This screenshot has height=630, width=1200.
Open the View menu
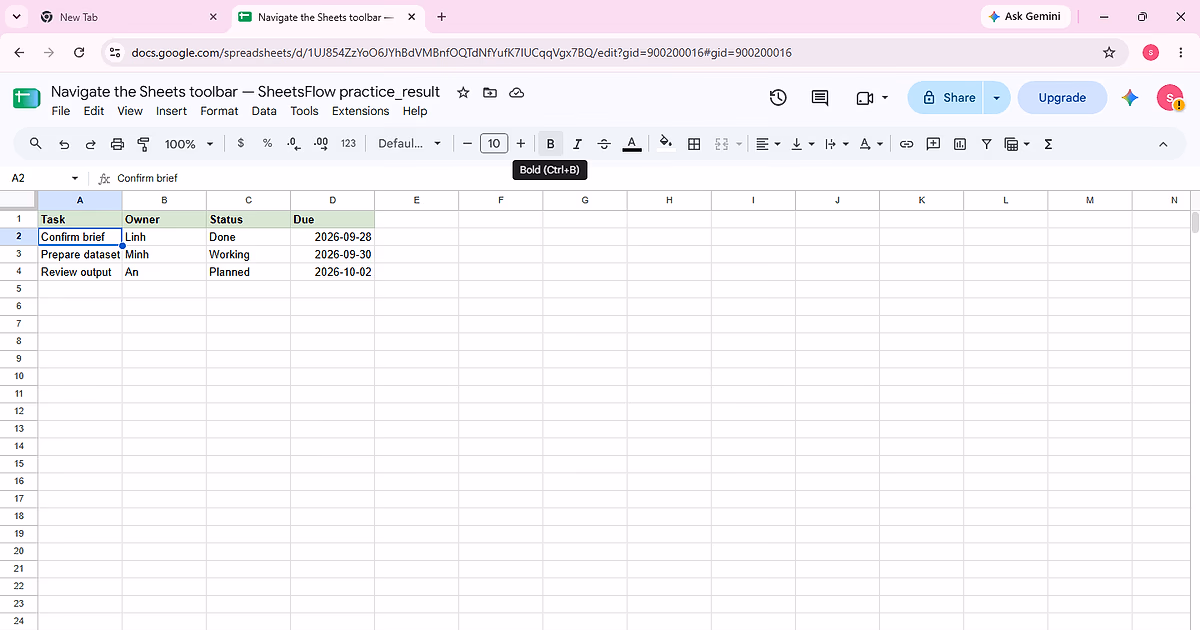(130, 111)
